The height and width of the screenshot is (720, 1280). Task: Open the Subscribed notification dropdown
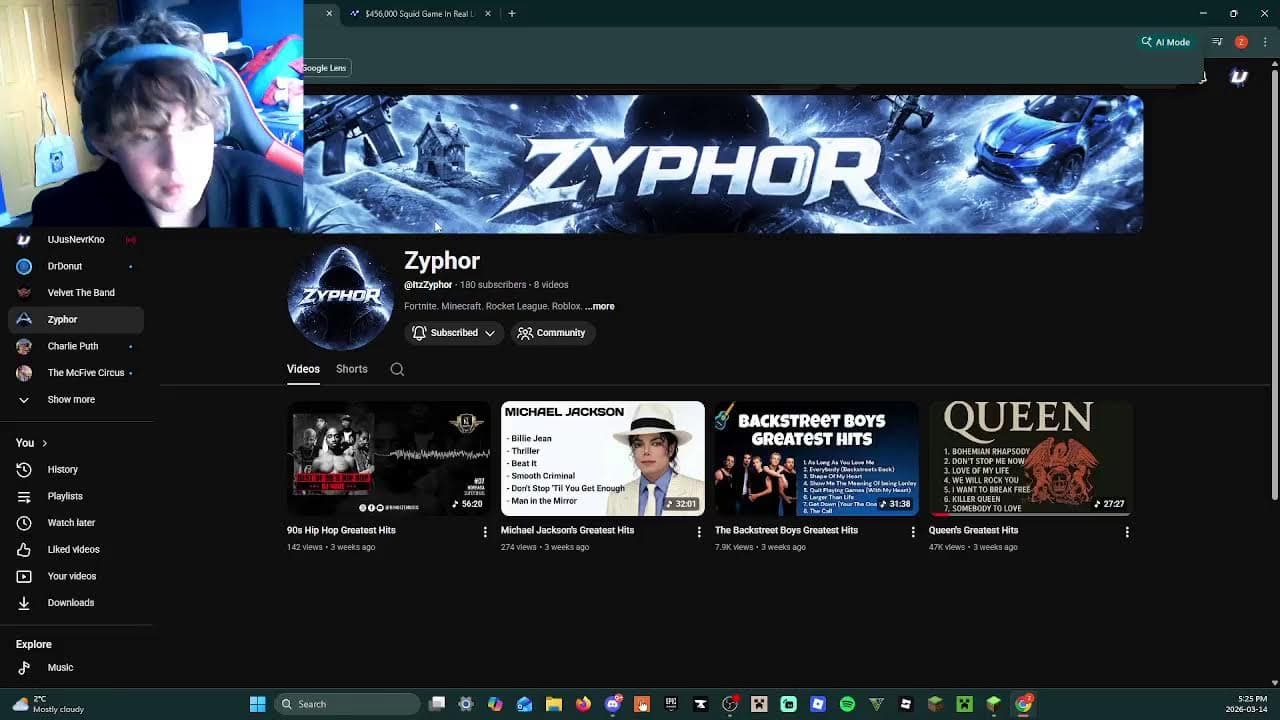(x=453, y=333)
